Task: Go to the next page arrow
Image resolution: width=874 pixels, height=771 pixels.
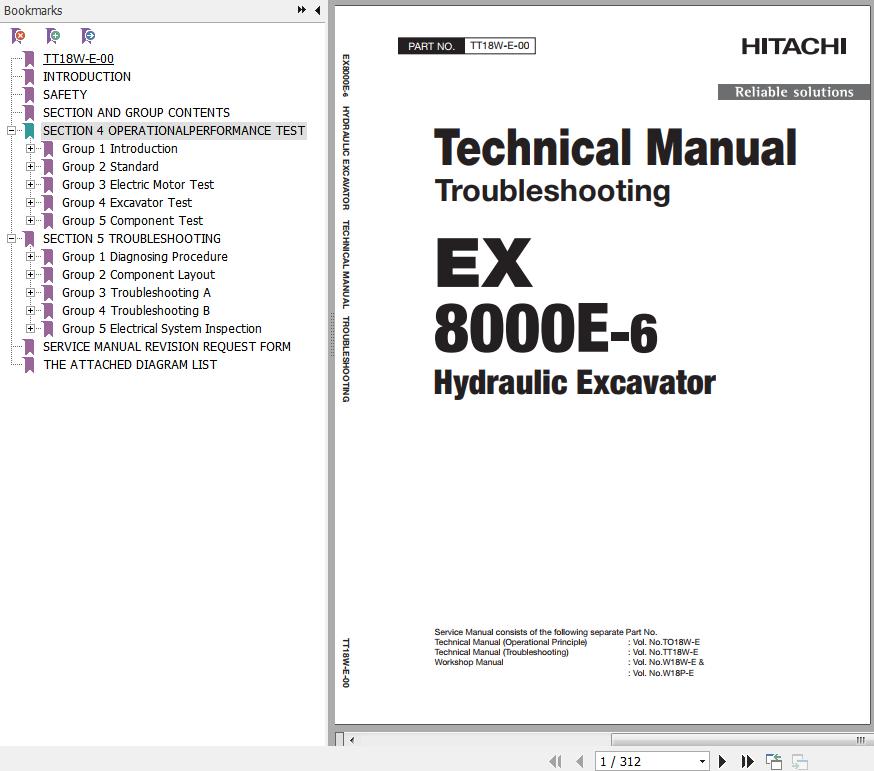Action: click(722, 761)
